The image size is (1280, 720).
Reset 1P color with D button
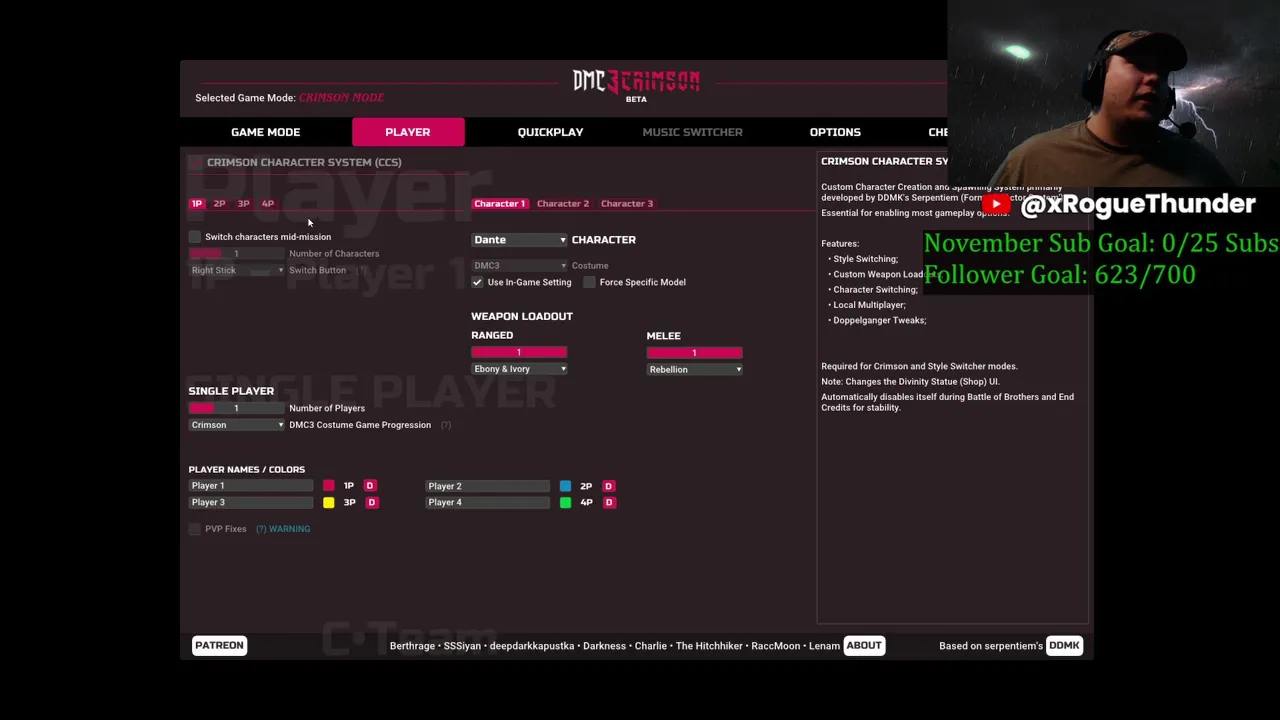click(370, 486)
